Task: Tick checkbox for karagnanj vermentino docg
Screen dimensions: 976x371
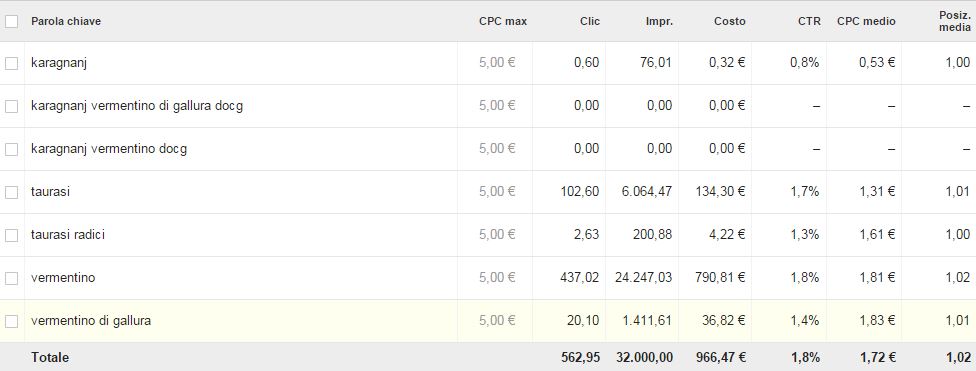Action: (11, 149)
